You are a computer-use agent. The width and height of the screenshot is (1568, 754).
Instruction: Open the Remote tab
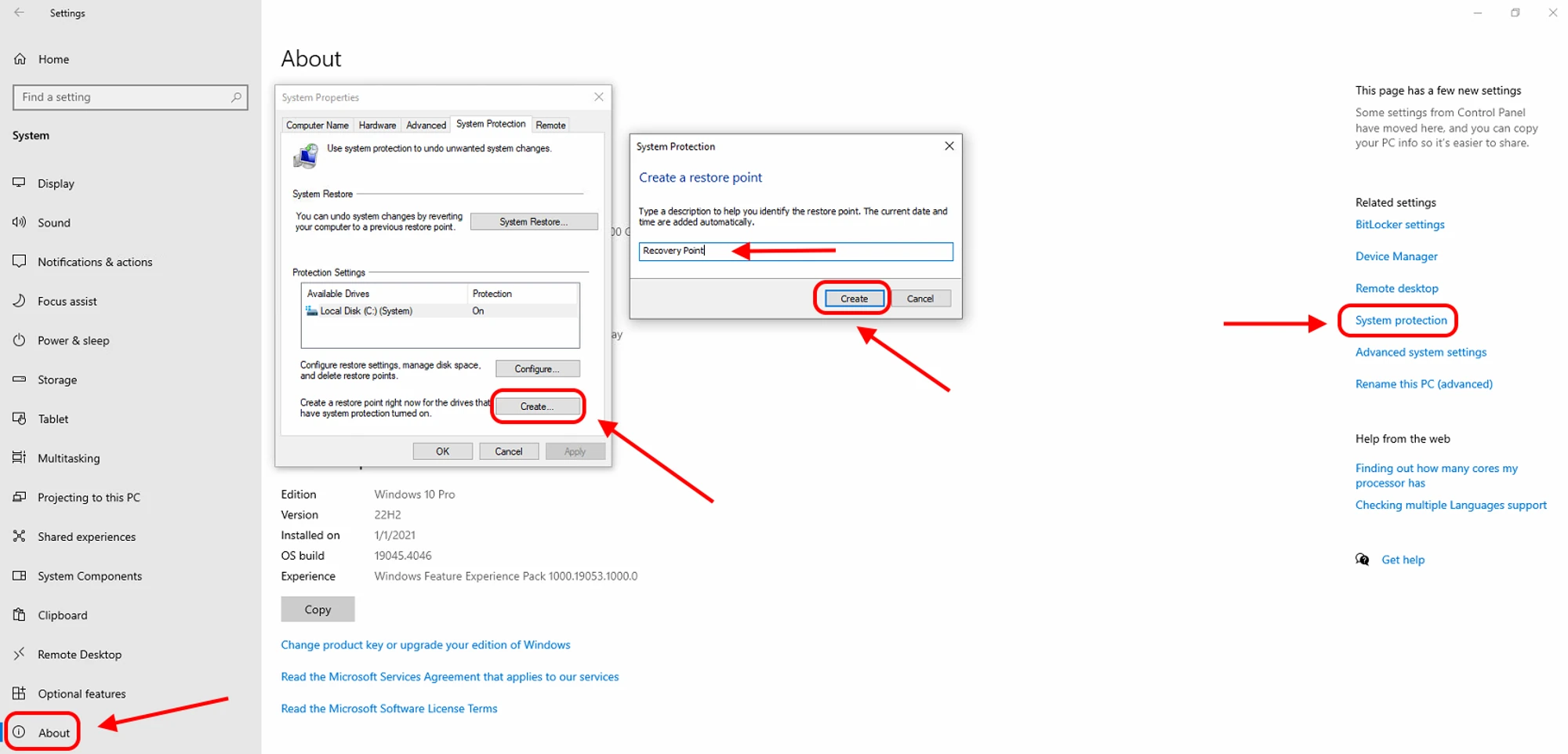pyautogui.click(x=550, y=125)
